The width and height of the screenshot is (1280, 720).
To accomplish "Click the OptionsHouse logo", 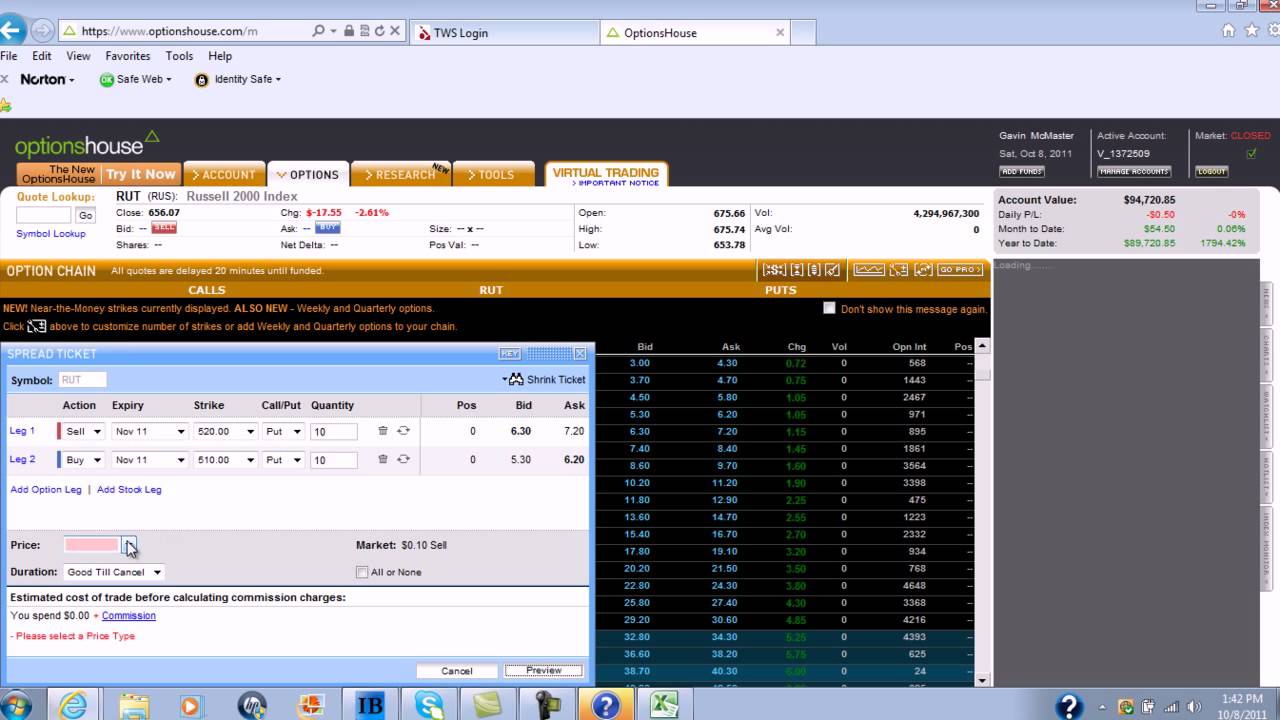I will (88, 146).
